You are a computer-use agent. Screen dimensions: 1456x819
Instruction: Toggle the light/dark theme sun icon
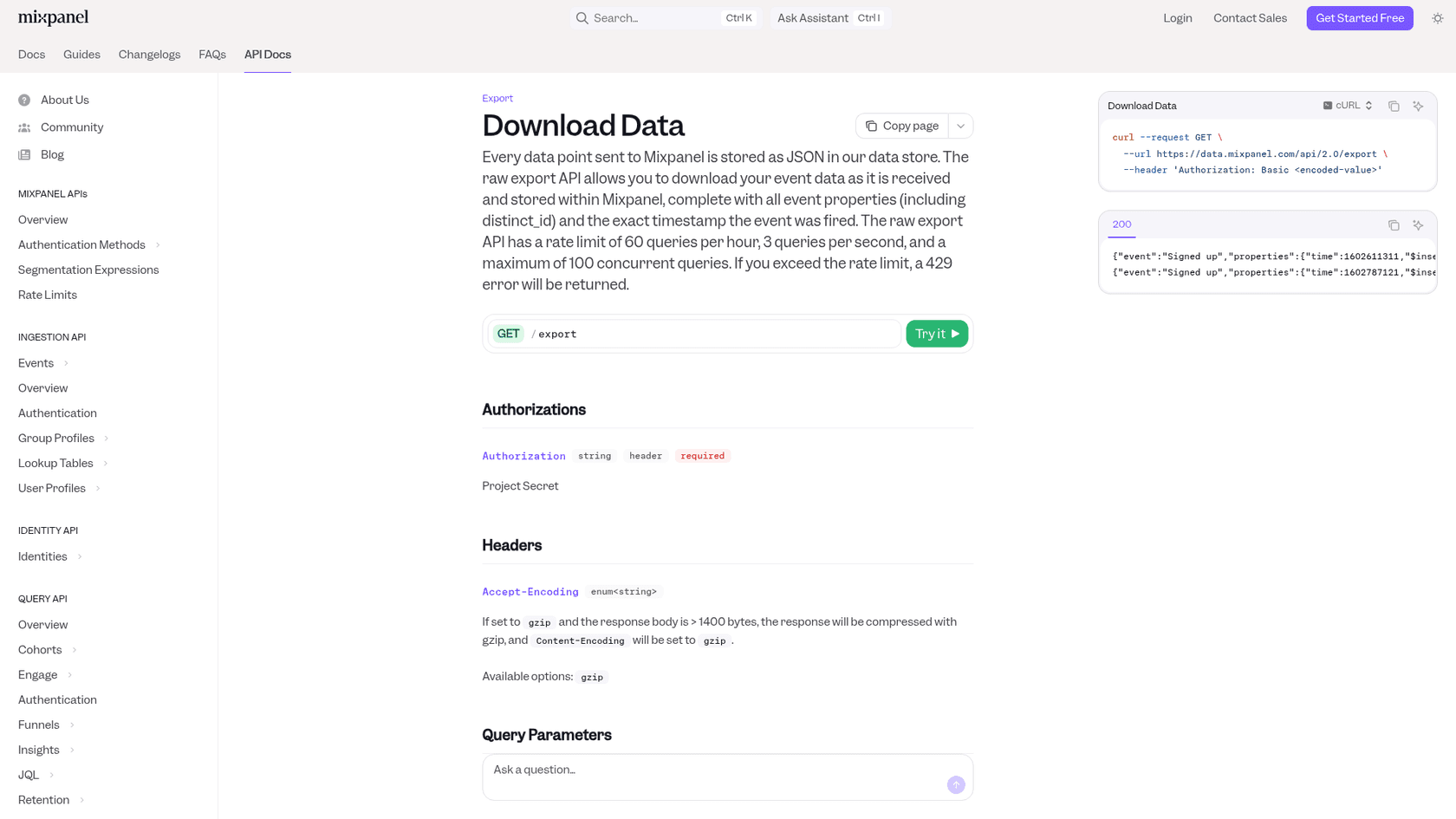pos(1438,18)
